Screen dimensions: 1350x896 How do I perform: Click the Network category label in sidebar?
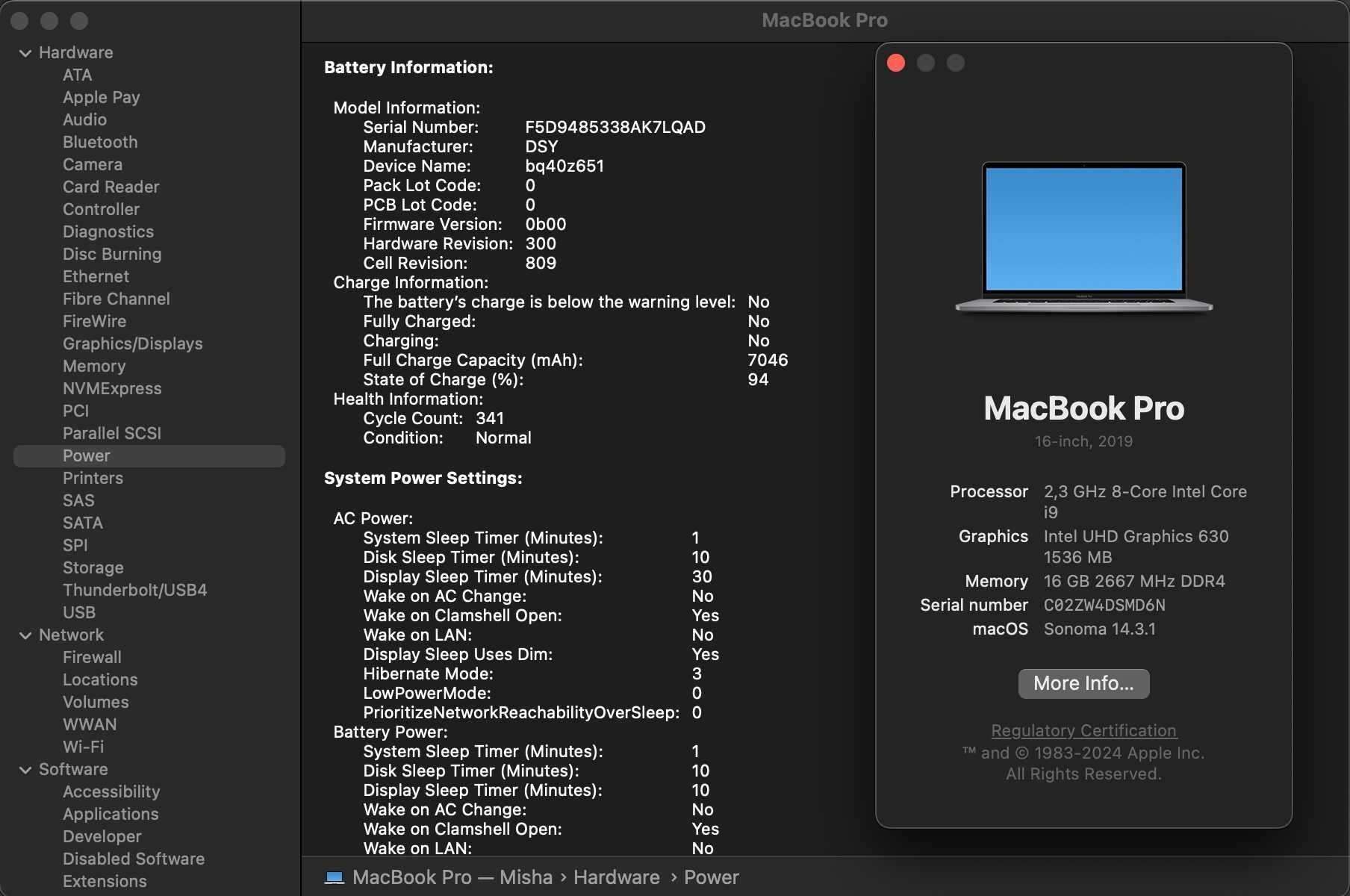(x=72, y=635)
